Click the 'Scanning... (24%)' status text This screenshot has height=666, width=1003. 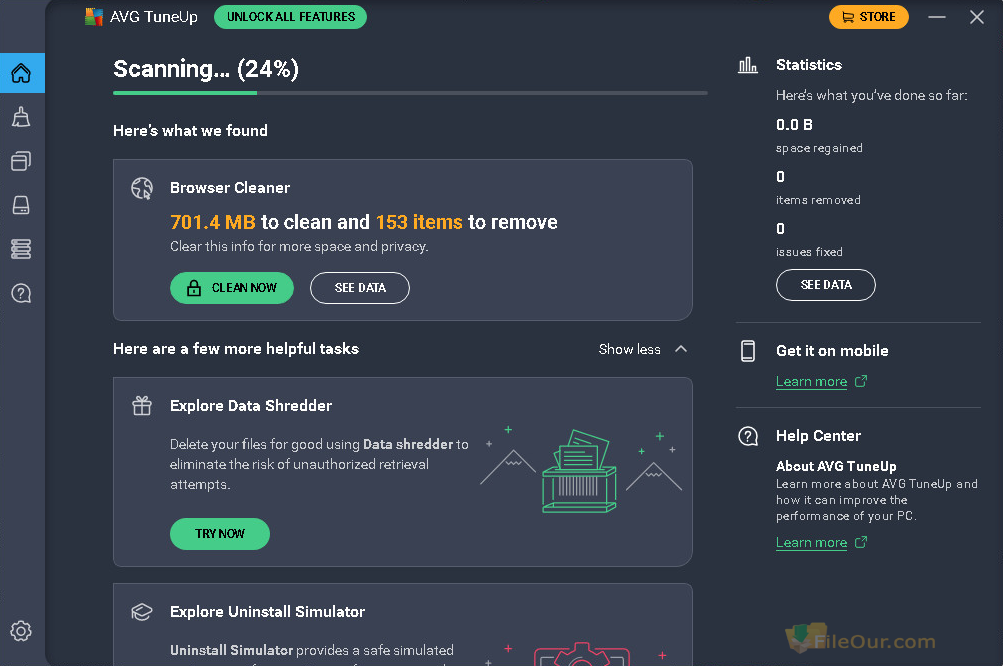click(206, 69)
